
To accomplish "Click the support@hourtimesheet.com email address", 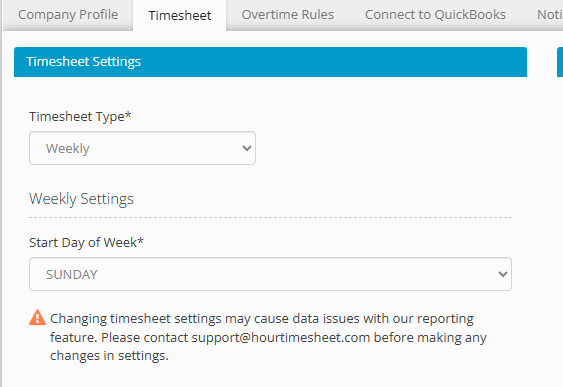I will tap(280, 337).
